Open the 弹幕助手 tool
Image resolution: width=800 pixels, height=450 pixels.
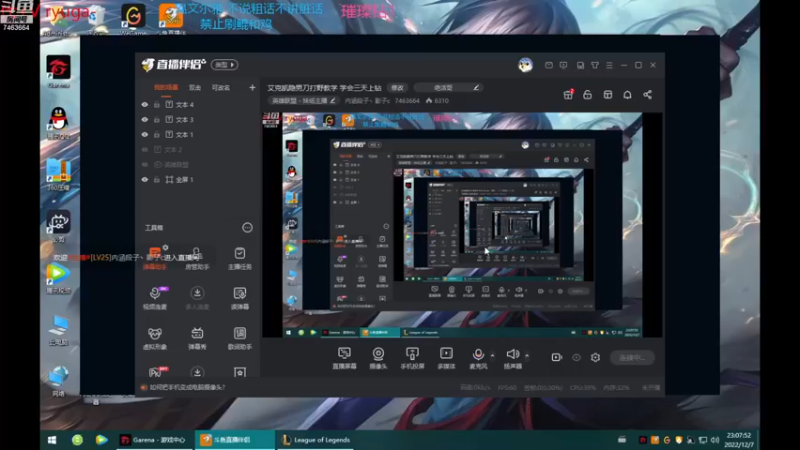click(x=155, y=258)
